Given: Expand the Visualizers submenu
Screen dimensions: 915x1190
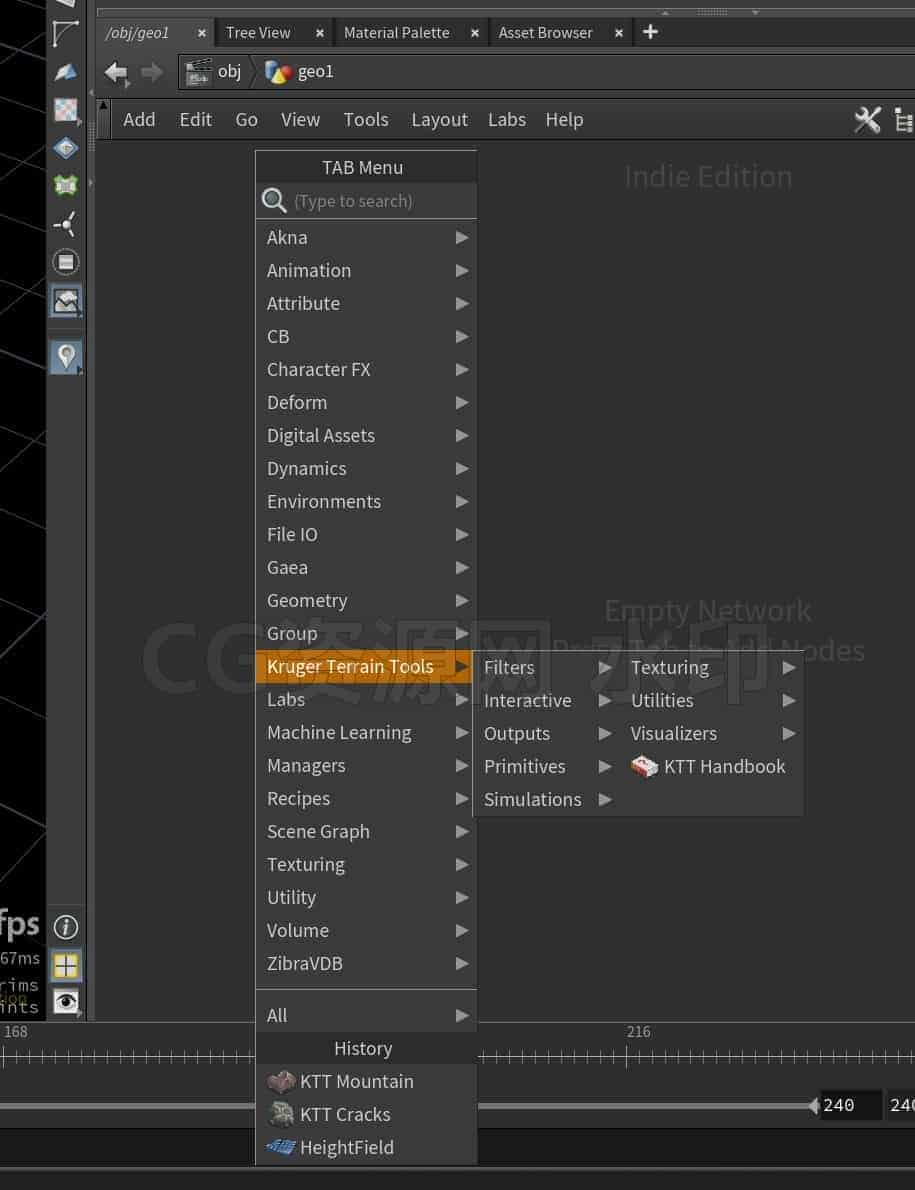Looking at the screenshot, I should pyautogui.click(x=712, y=733).
